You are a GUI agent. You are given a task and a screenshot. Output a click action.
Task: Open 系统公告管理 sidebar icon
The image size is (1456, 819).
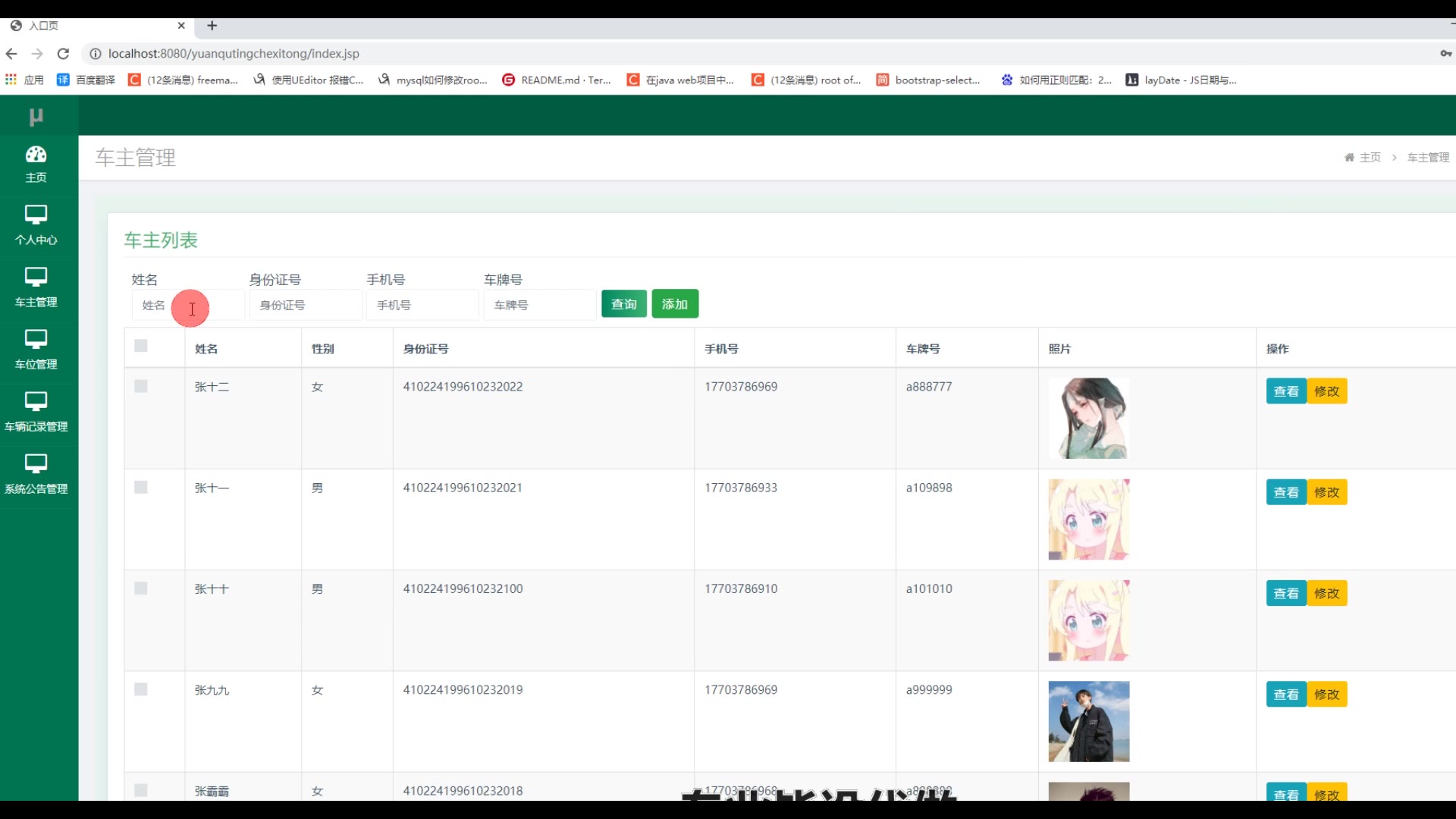pos(36,463)
